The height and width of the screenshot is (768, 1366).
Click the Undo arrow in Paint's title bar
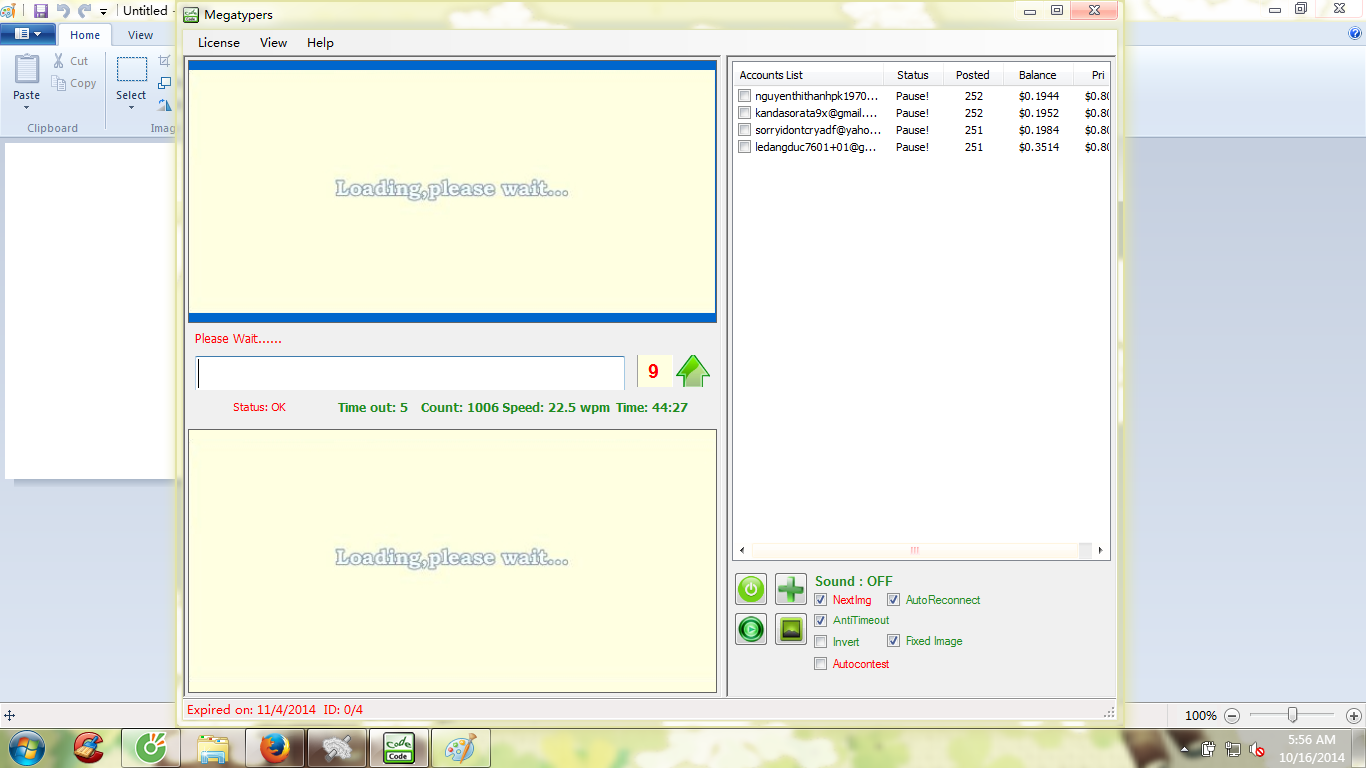pyautogui.click(x=63, y=10)
